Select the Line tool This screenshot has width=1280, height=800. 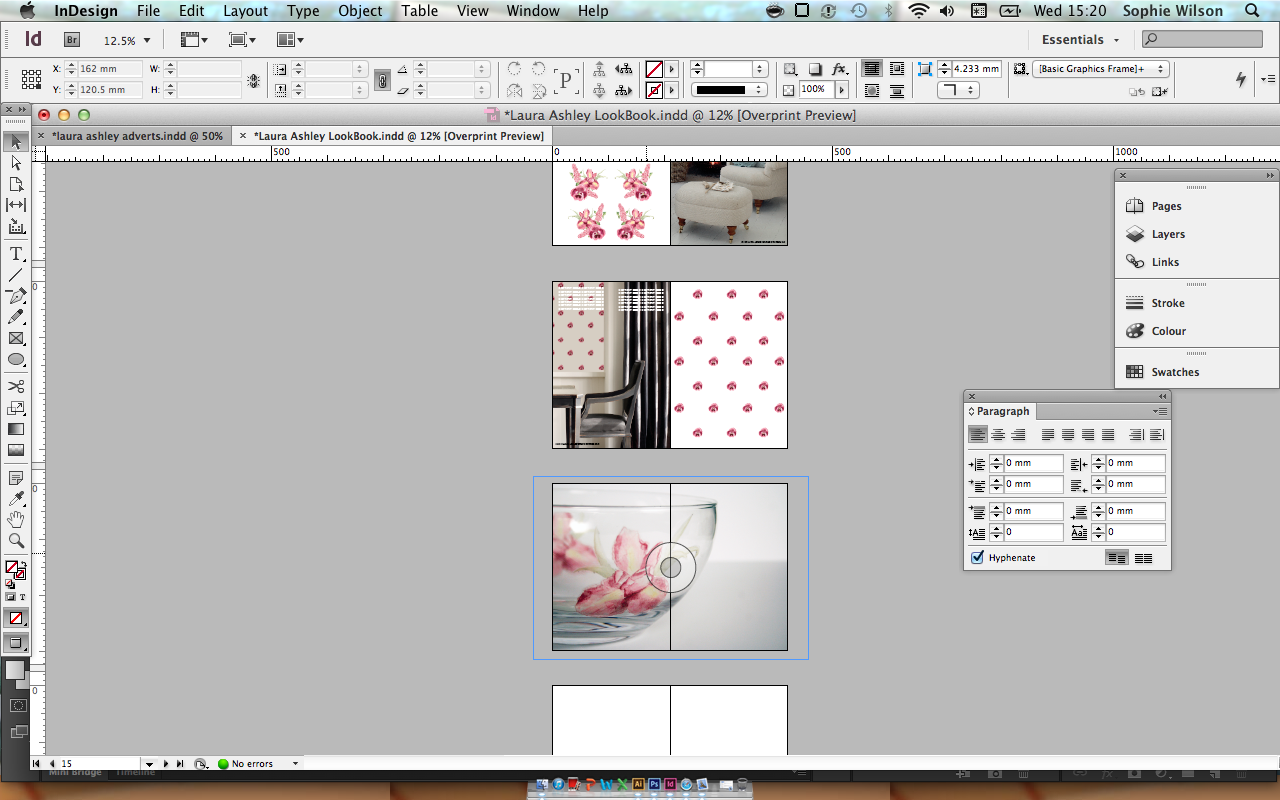click(x=16, y=275)
